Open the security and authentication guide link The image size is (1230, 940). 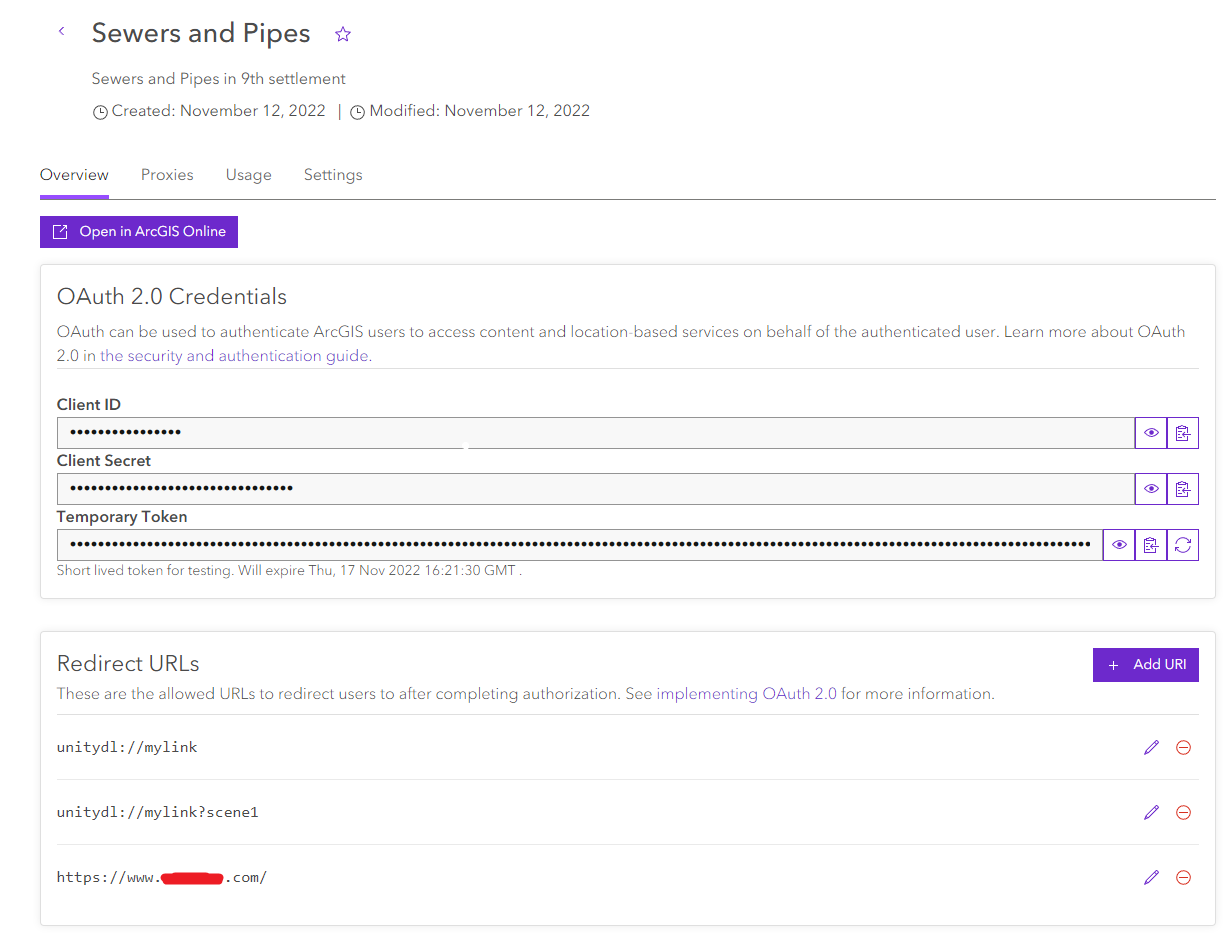[234, 356]
